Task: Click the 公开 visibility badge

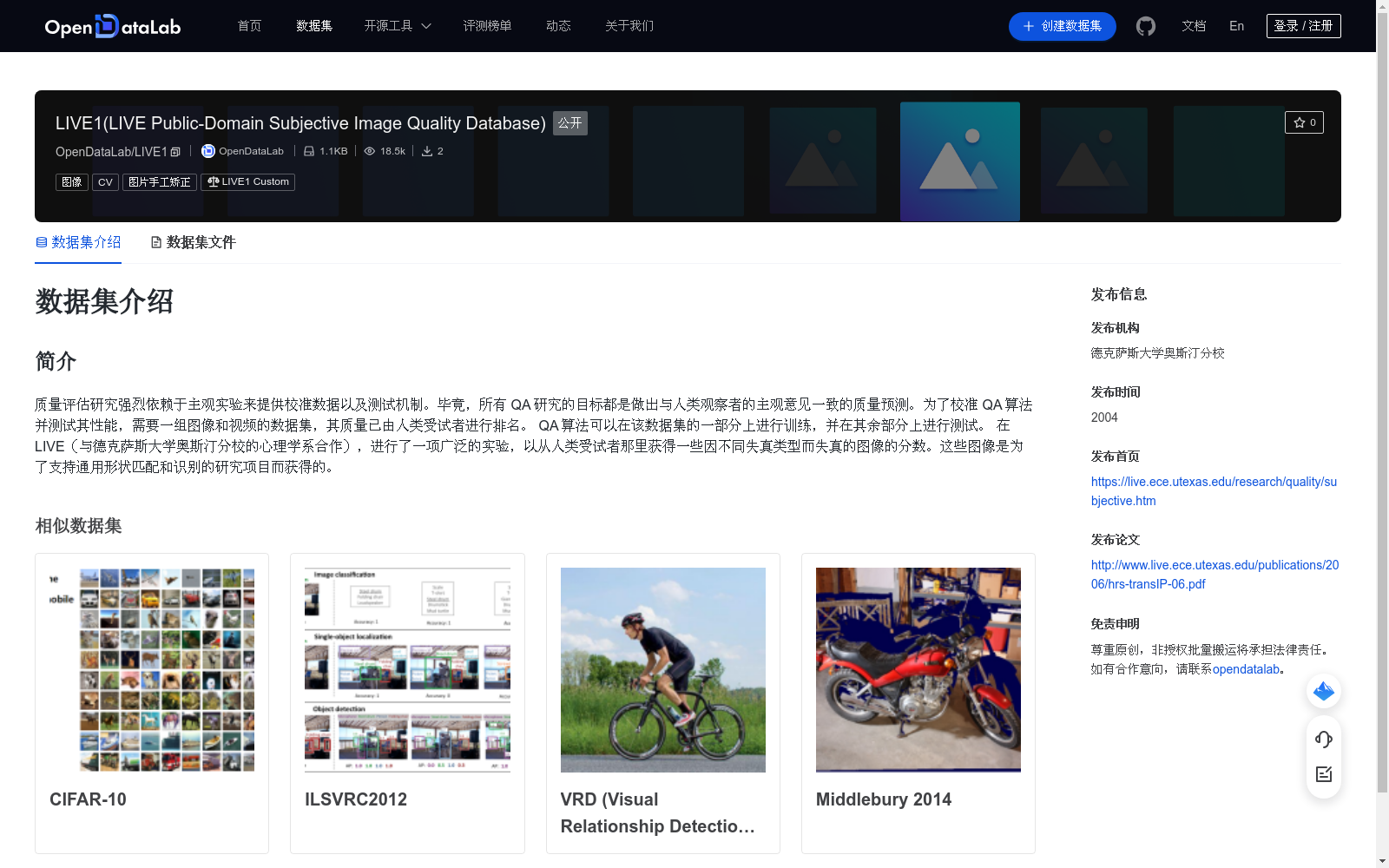Action: click(x=570, y=123)
